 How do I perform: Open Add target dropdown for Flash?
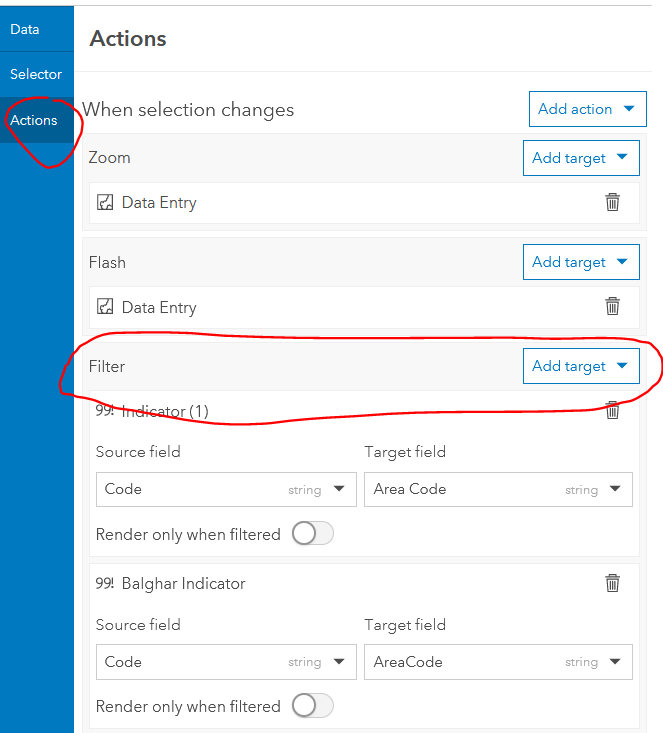(x=580, y=262)
